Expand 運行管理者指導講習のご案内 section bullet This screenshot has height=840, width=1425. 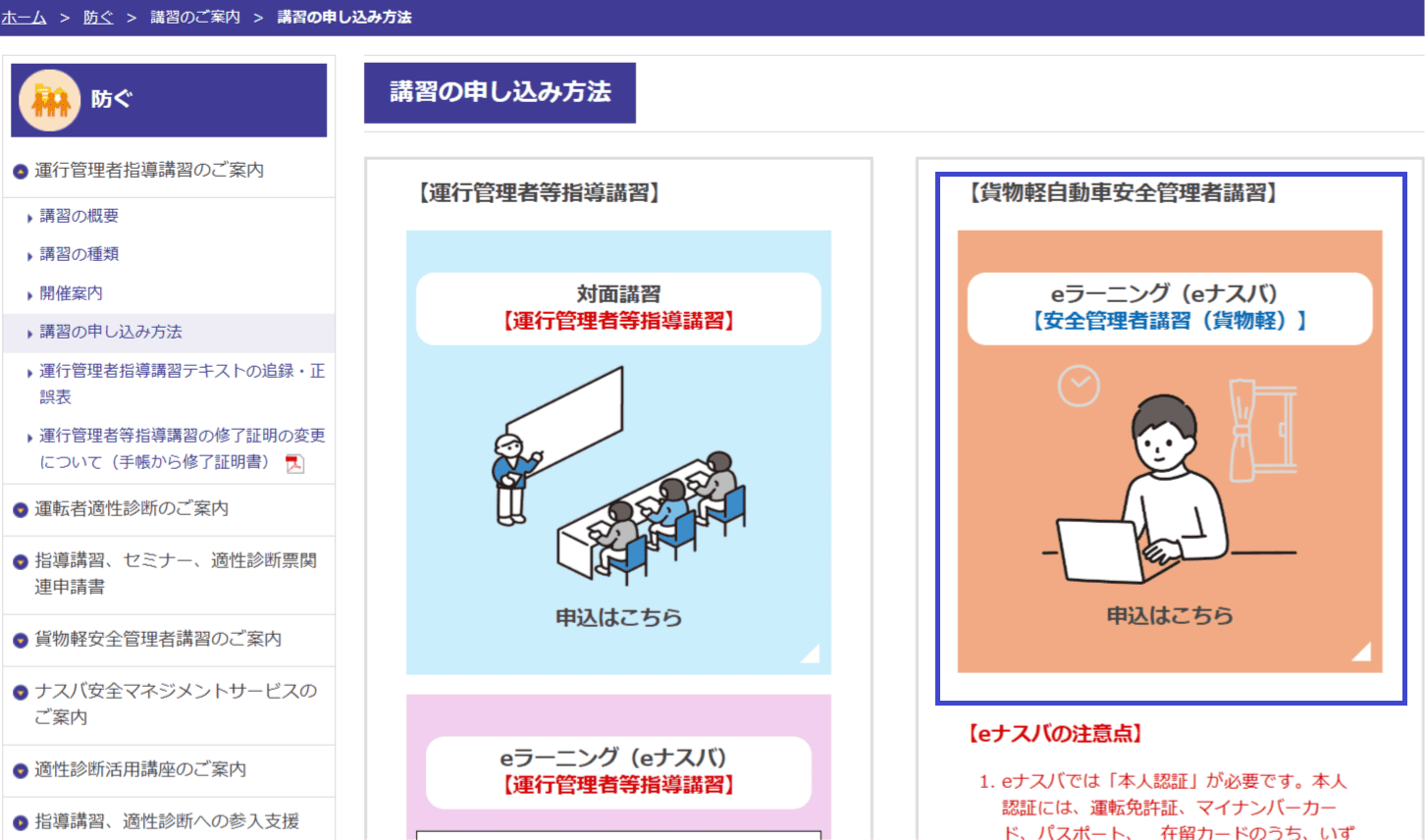[x=20, y=172]
